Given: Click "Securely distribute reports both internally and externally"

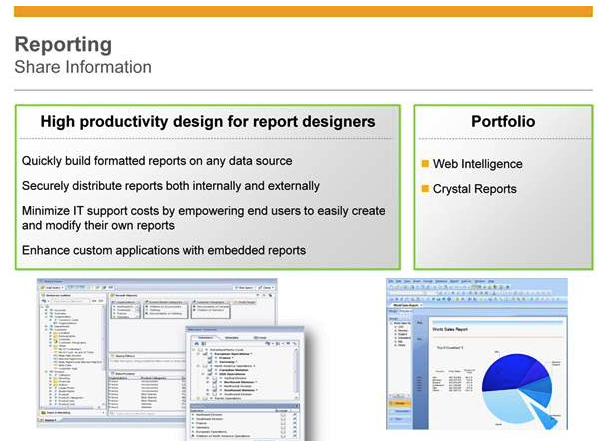Looking at the screenshot, I should [x=171, y=186].
